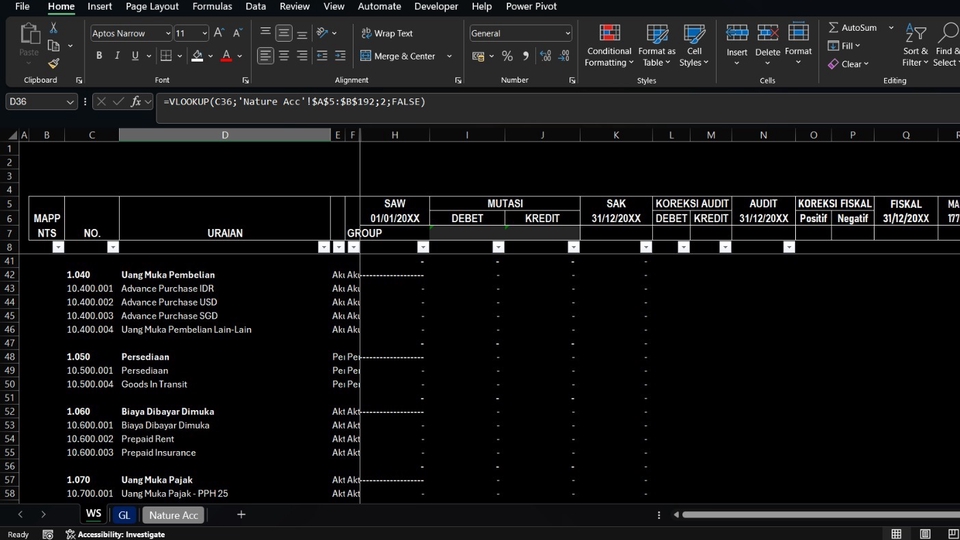Click the Percent Style icon

(x=507, y=56)
